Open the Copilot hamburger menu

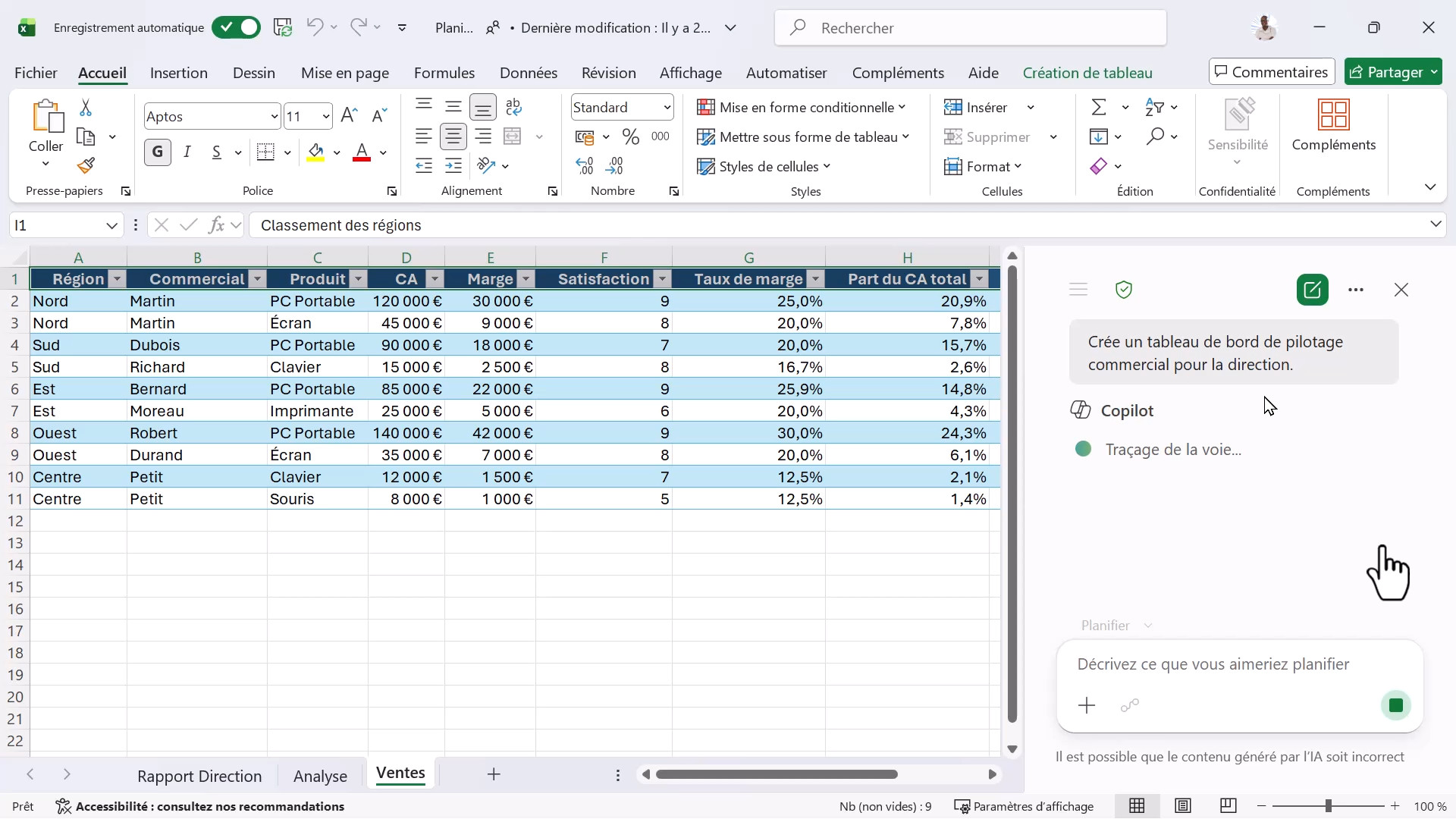pyautogui.click(x=1078, y=290)
